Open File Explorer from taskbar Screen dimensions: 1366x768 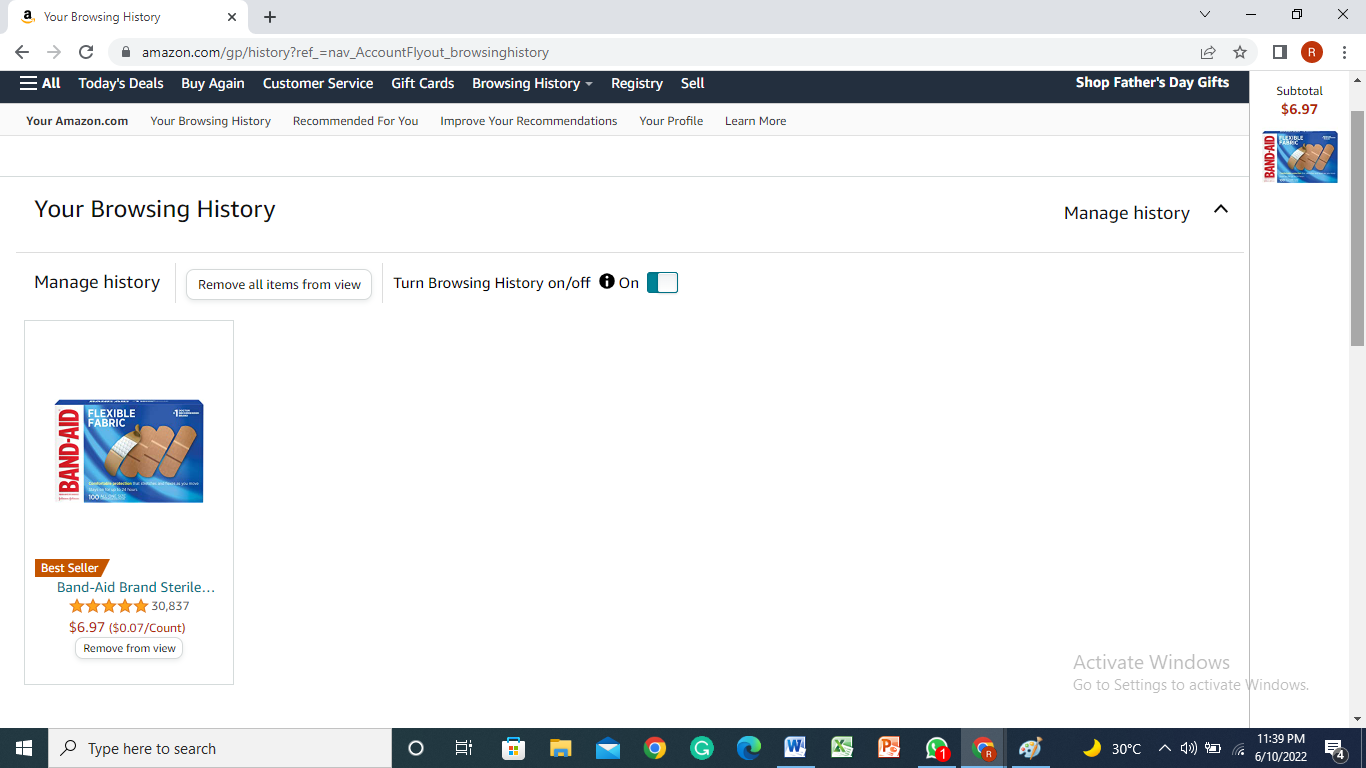point(560,748)
